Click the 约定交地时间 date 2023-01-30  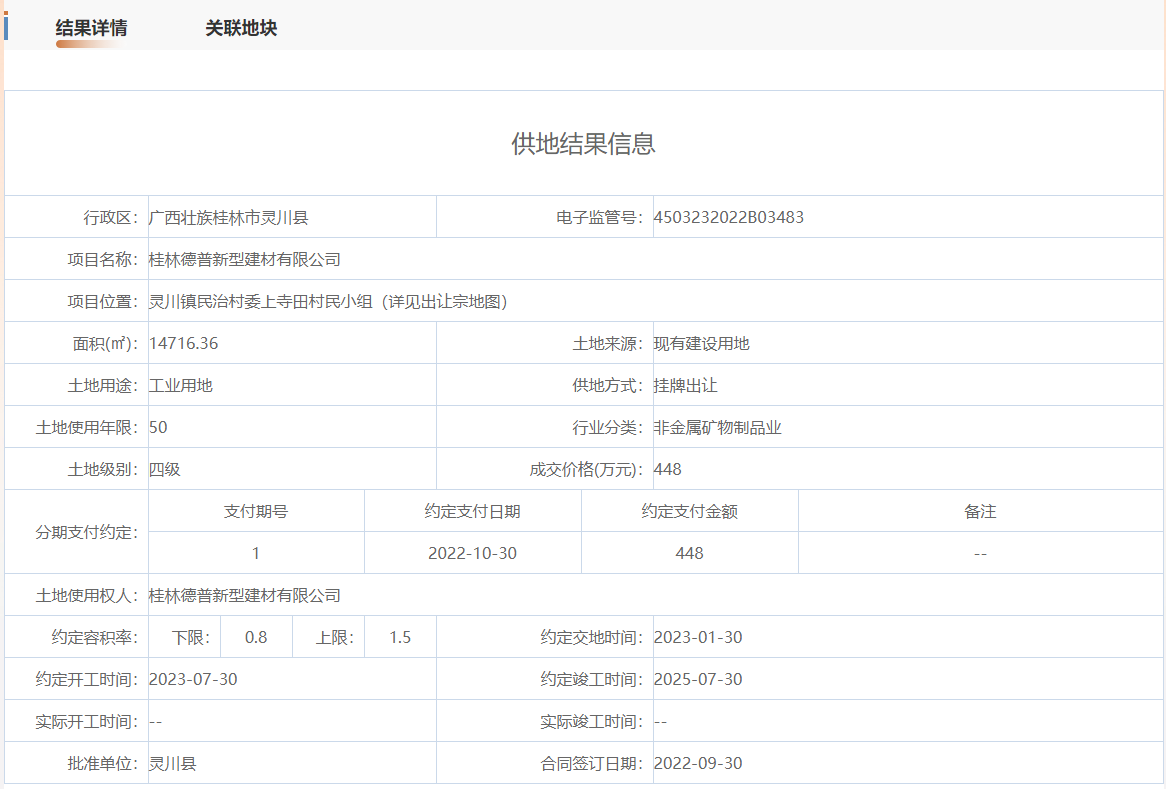tap(697, 638)
